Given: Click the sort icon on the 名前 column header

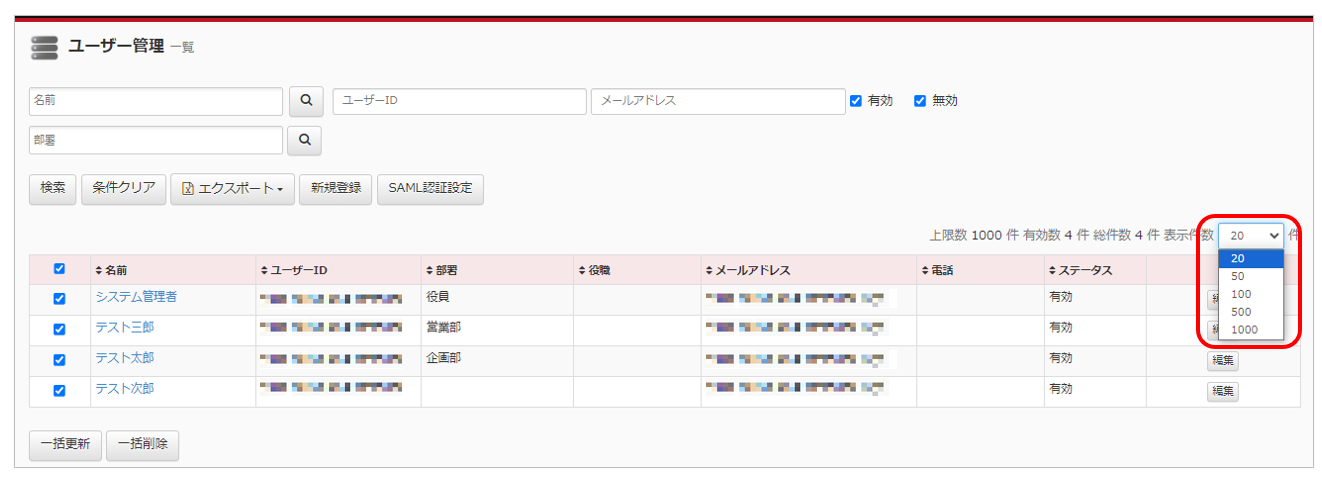Looking at the screenshot, I should (x=98, y=271).
